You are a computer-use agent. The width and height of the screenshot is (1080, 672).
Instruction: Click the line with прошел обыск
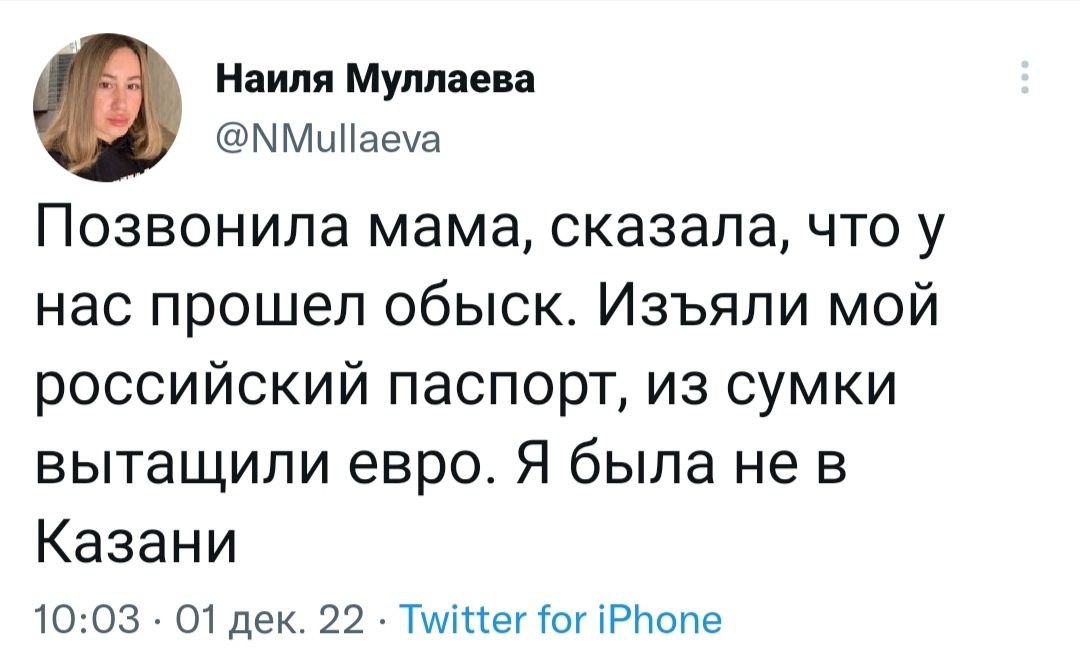pos(487,307)
